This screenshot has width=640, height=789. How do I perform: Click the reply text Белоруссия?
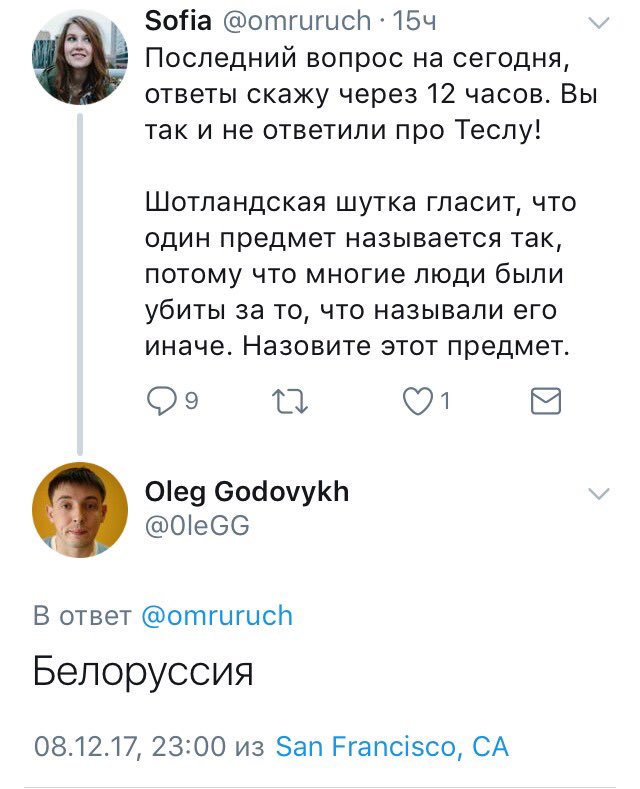tap(143, 671)
